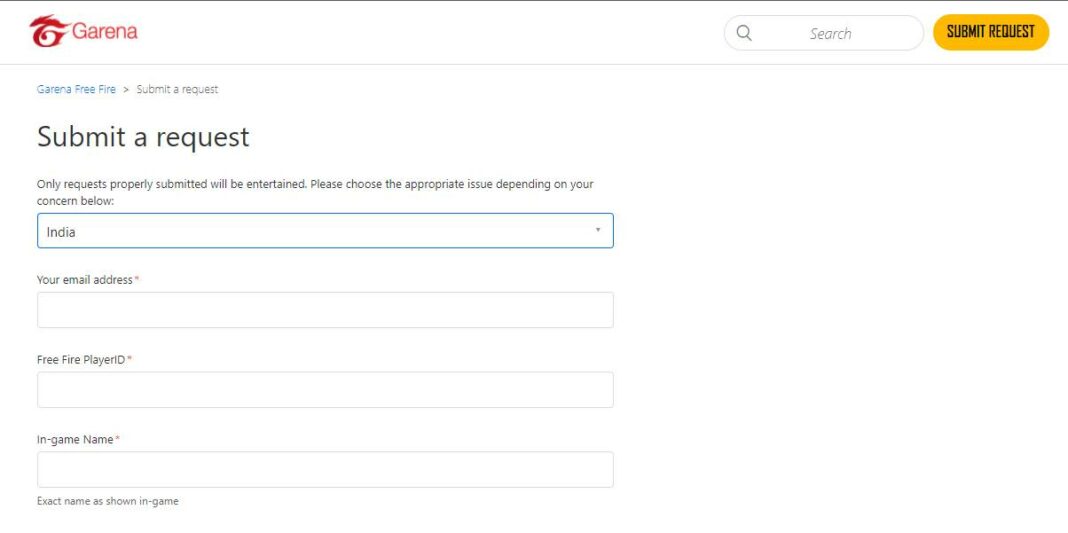Click the small arrow on India dropdown
Image resolution: width=1068 pixels, height=533 pixels.
pyautogui.click(x=598, y=231)
